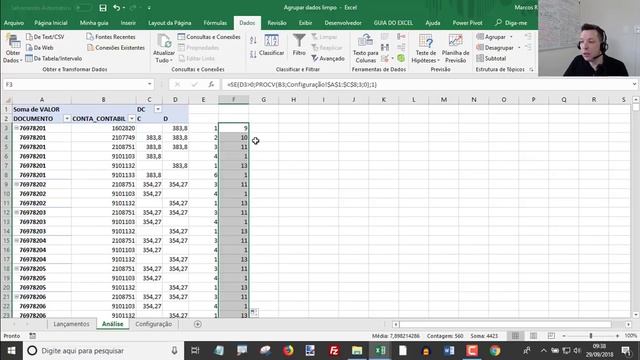Screen dimensions: 640x360
Task: Open the Desenvolvedor ribbon tab
Action: tap(343, 23)
